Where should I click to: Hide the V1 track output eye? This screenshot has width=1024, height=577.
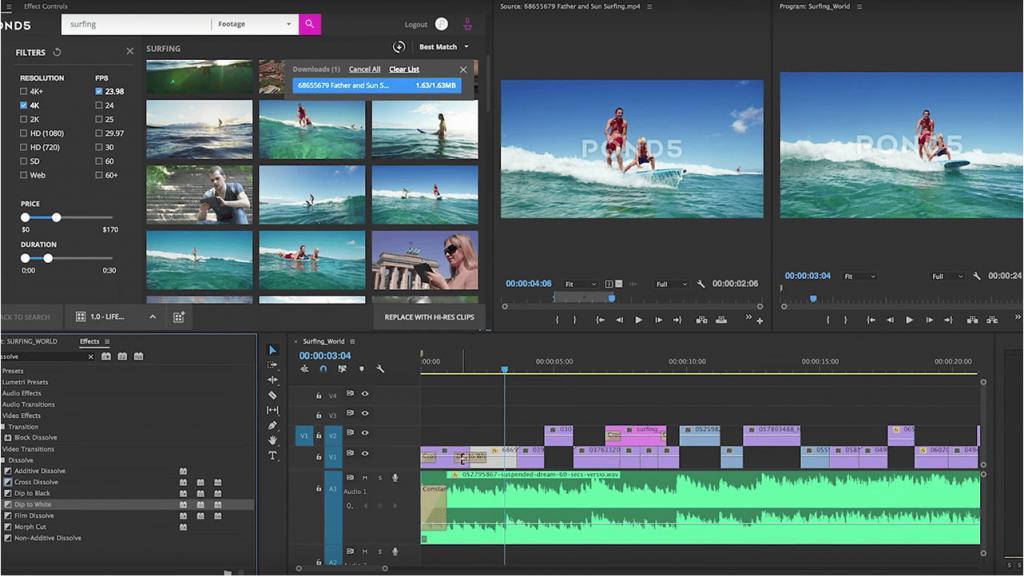(365, 452)
